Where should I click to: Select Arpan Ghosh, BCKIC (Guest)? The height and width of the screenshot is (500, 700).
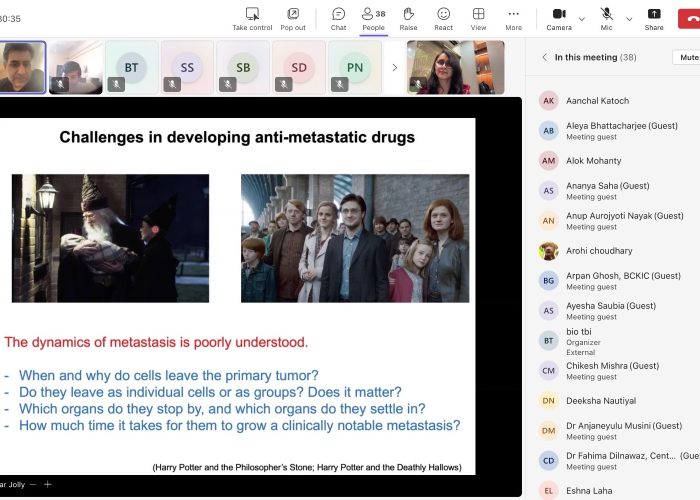click(617, 280)
